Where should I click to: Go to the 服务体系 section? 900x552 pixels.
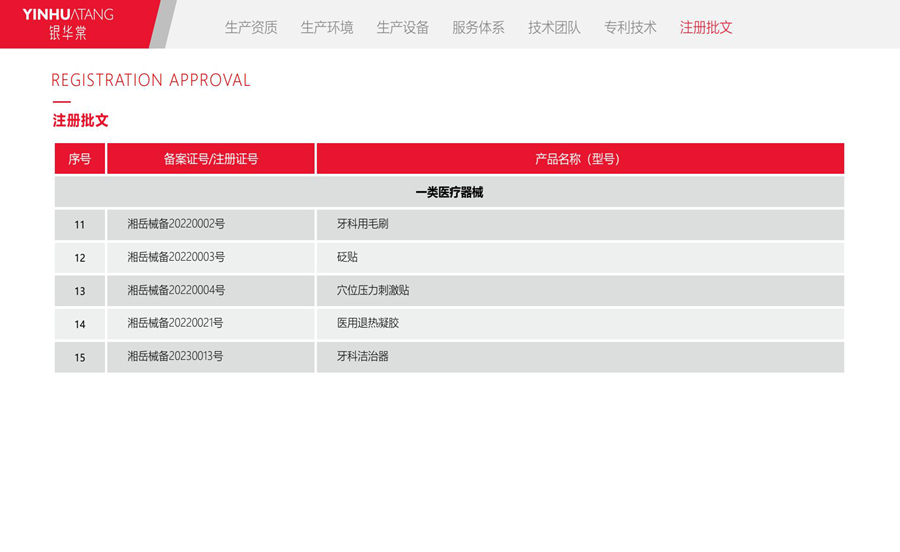[478, 27]
